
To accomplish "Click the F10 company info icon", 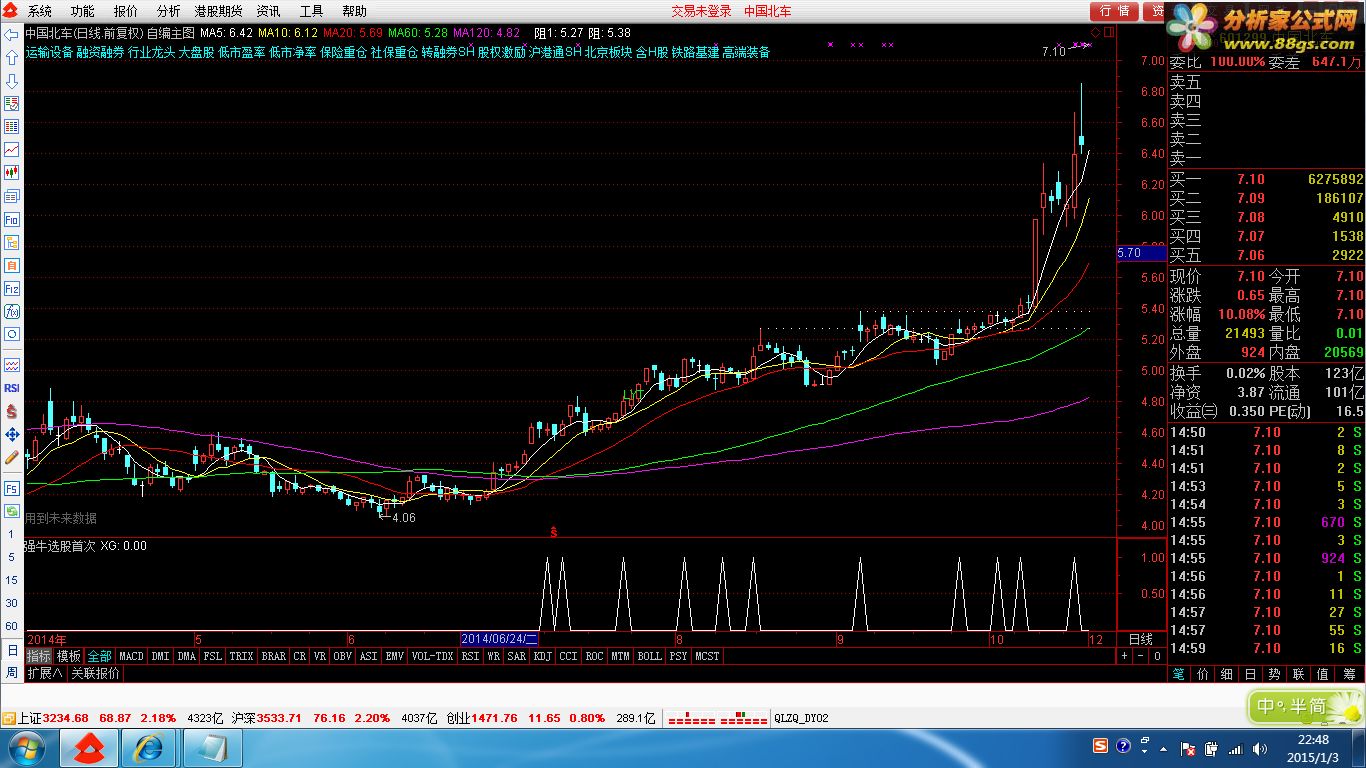I will click(12, 219).
